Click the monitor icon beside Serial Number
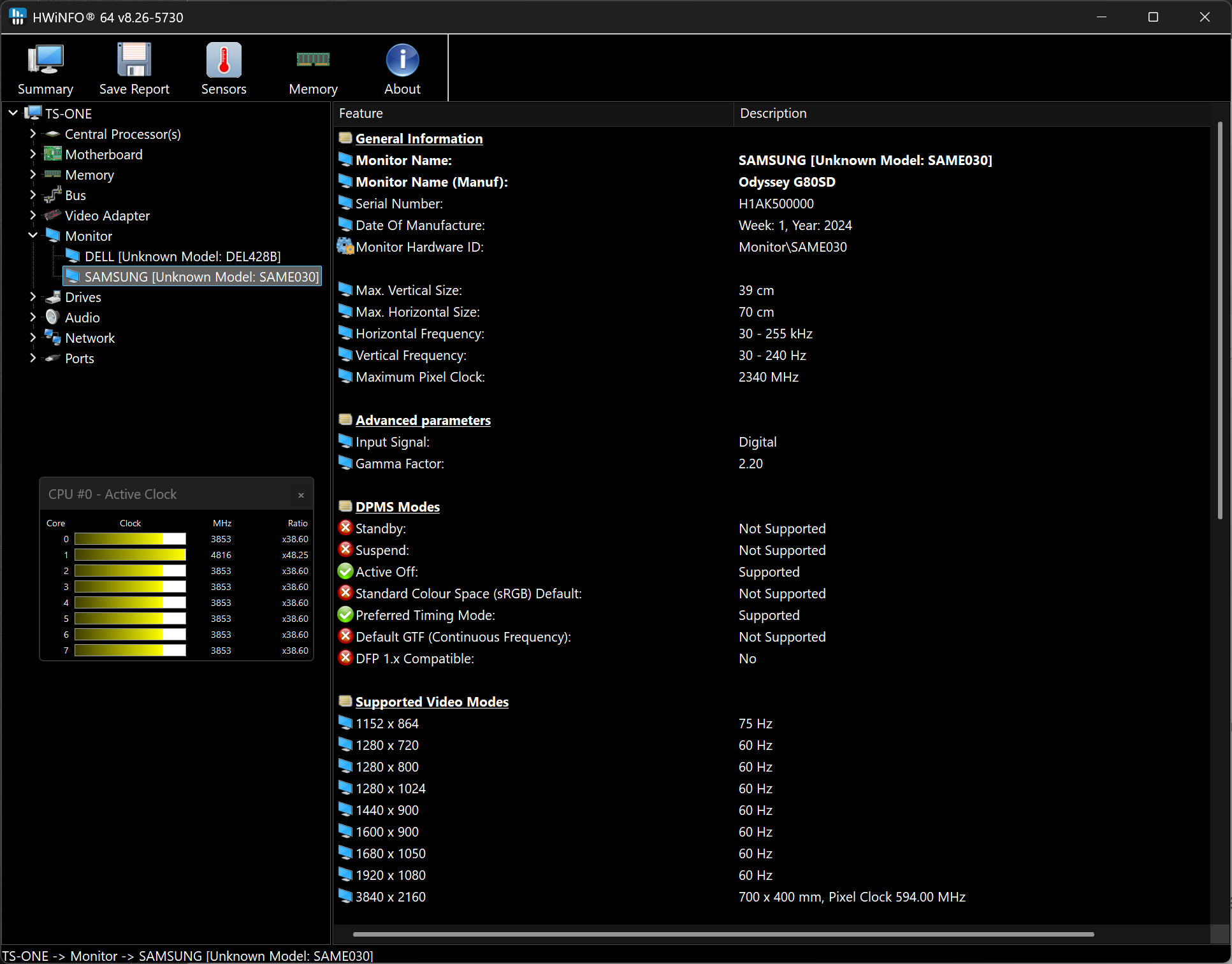This screenshot has height=964, width=1232. click(x=345, y=203)
